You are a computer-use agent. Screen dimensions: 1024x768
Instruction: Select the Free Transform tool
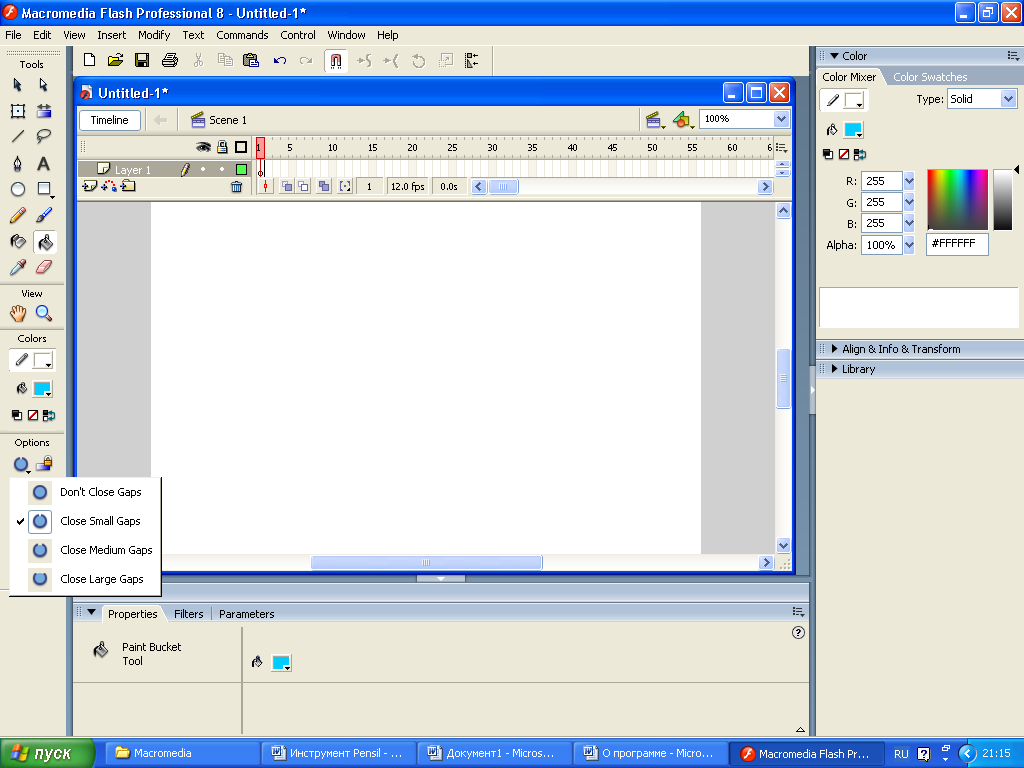18,111
